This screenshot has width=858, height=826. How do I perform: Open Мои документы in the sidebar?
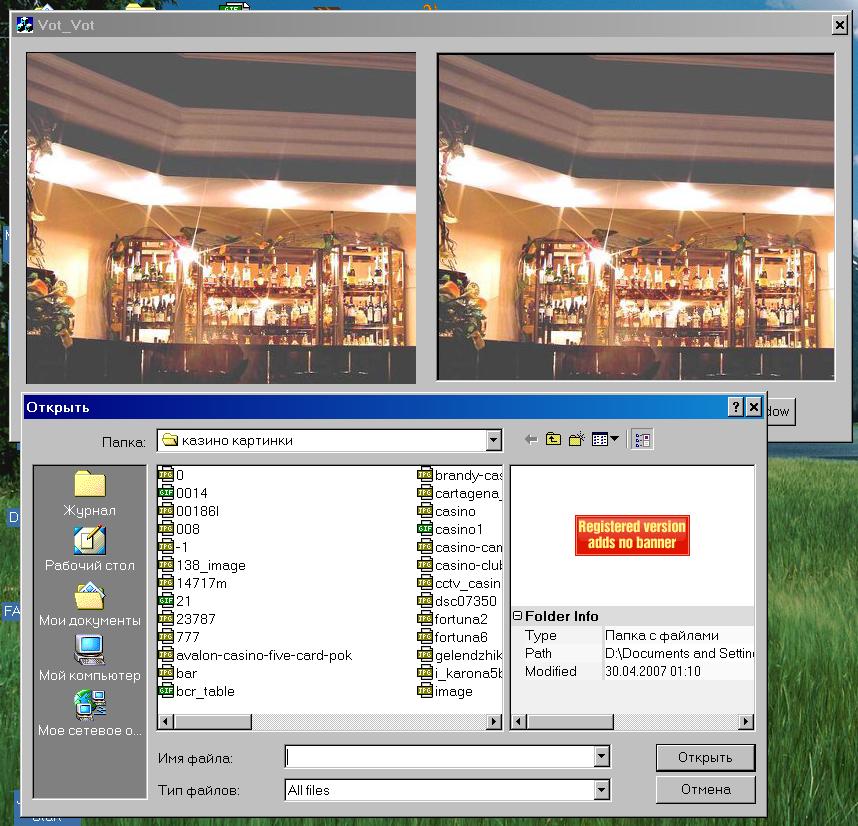pyautogui.click(x=90, y=604)
